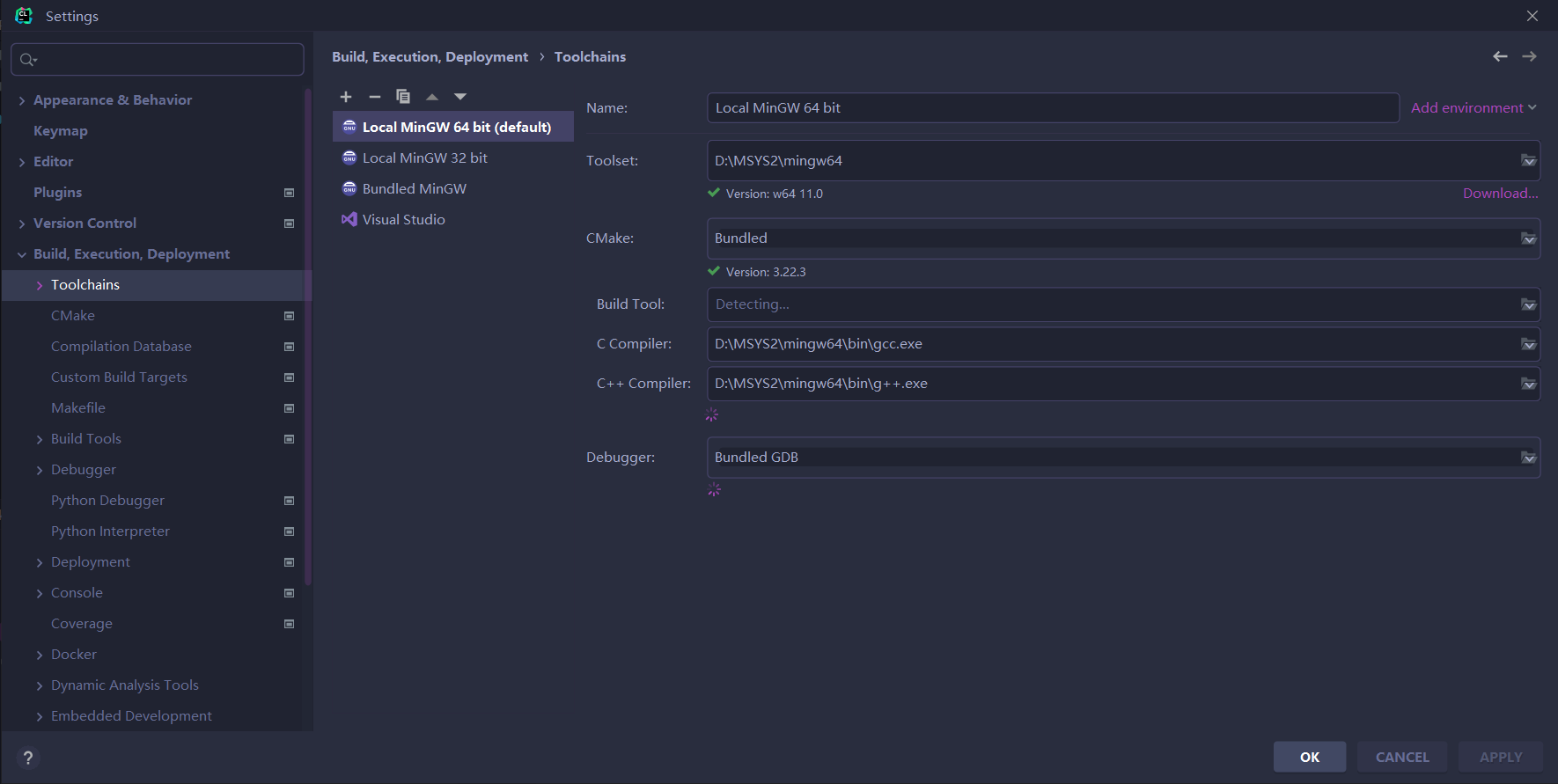The width and height of the screenshot is (1558, 784).
Task: Click the project-level icon beside Python Debugger
Action: click(289, 501)
